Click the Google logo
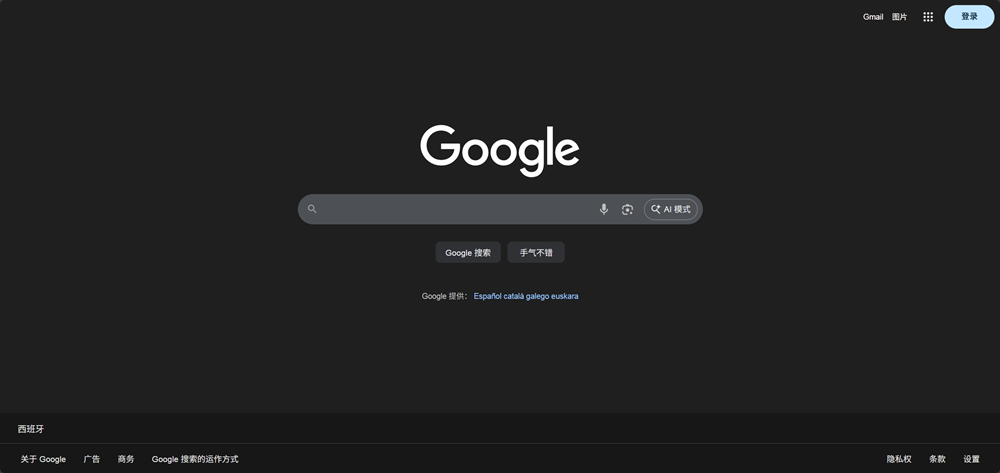The width and height of the screenshot is (1000, 473). [499, 150]
